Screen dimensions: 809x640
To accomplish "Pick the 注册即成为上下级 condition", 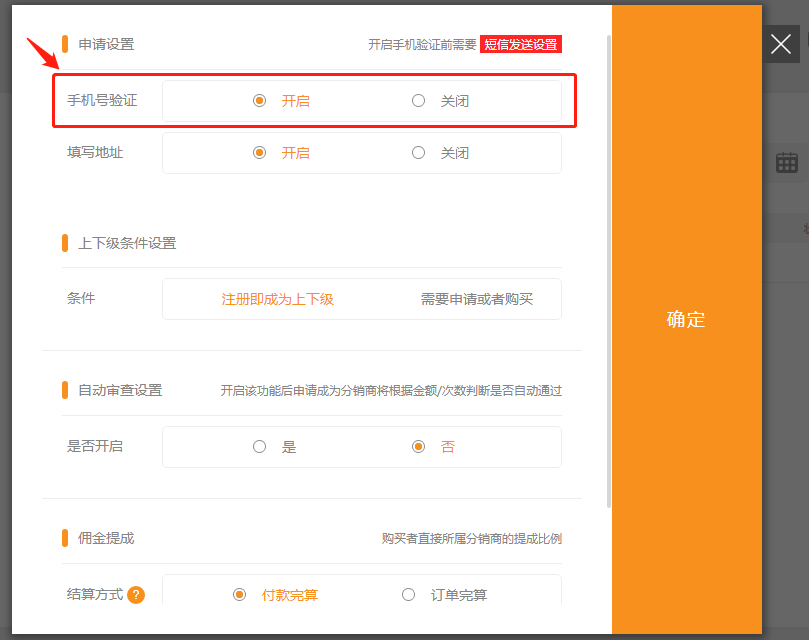I will coord(277,299).
